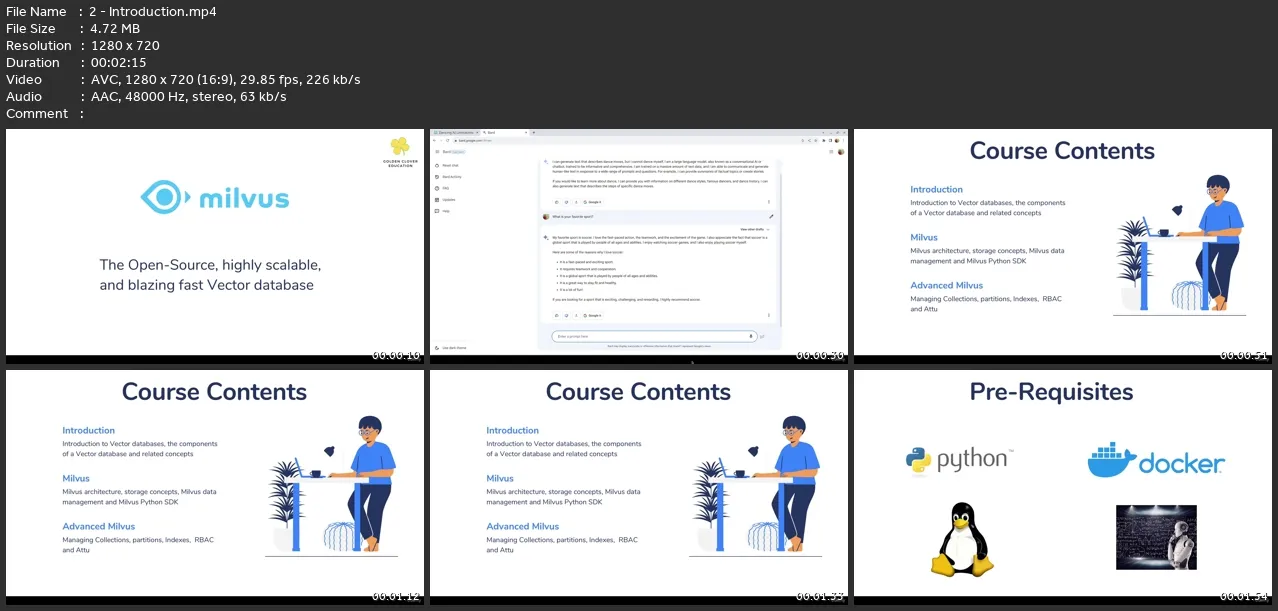Click the AI robot picture on Pre-Requisites slide
This screenshot has width=1278, height=611.
click(x=1155, y=537)
